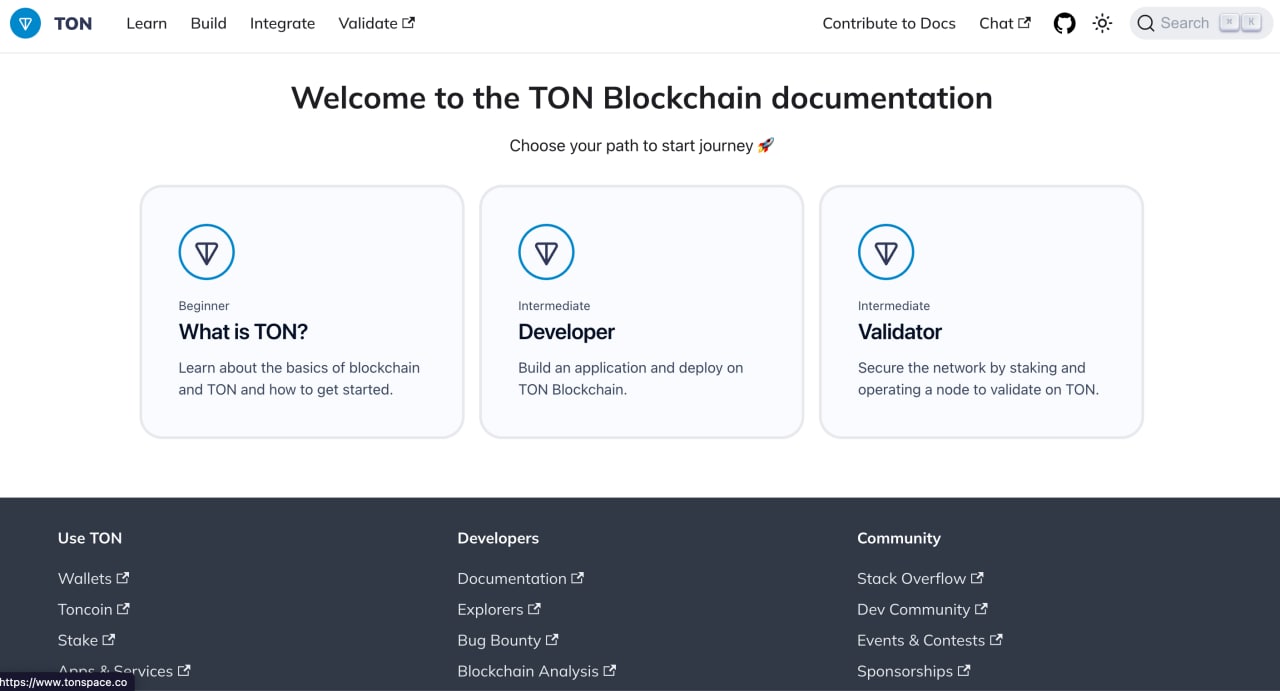Click the 'Secure the network by staking' description
This screenshot has height=691, width=1280.
[978, 379]
